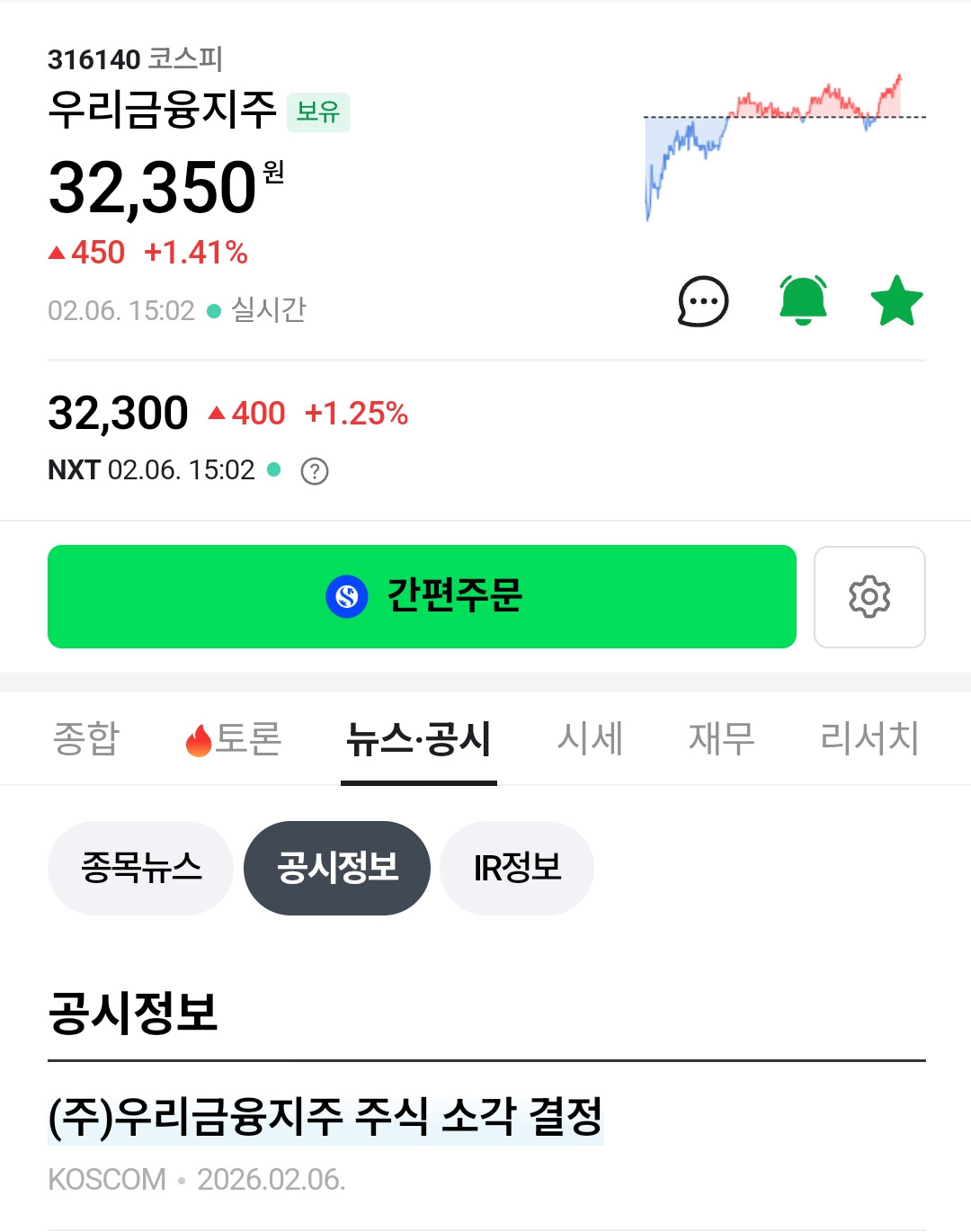Go to the 리서치 research tab
This screenshot has width=971, height=1232.
point(869,739)
